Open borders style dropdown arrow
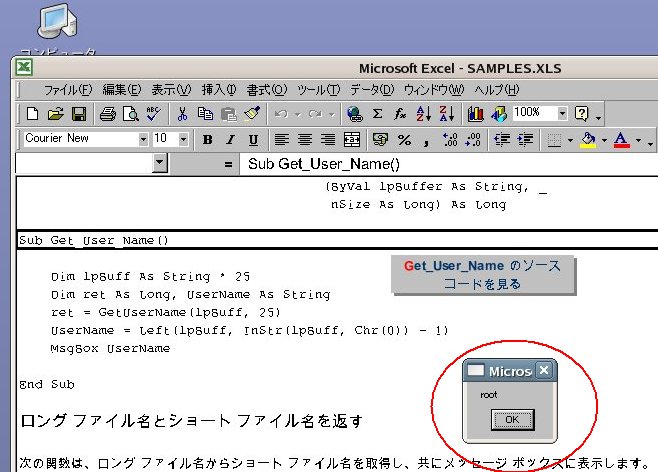Viewport: 658px width, 472px height. click(570, 140)
